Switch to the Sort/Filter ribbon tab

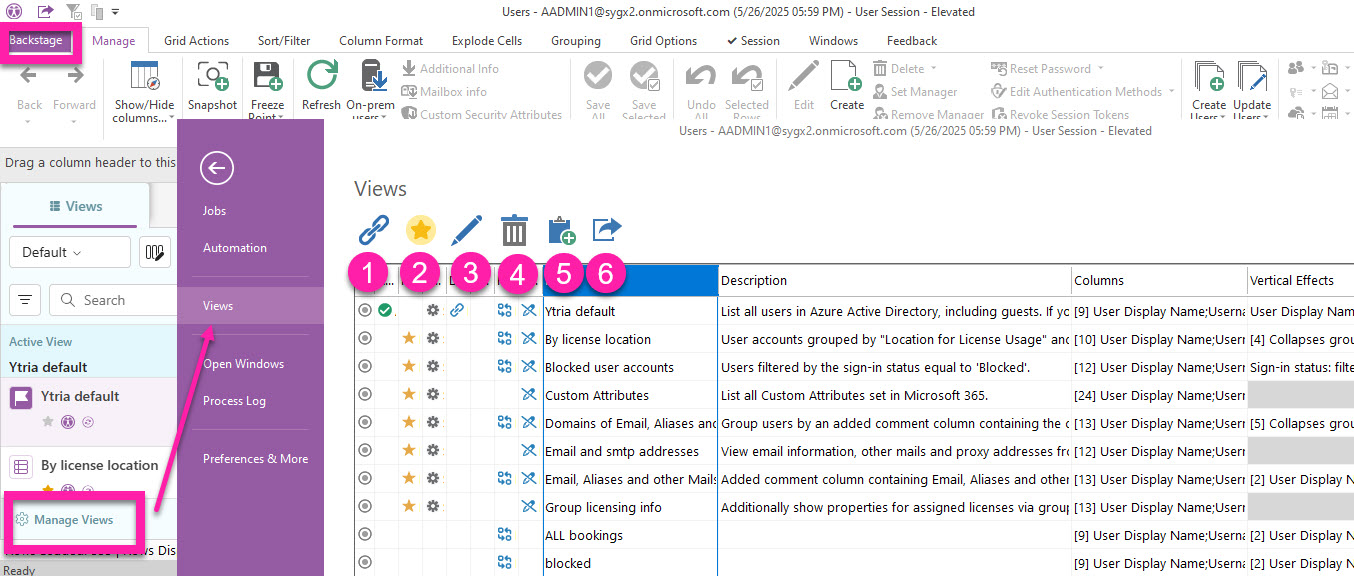[x=283, y=40]
